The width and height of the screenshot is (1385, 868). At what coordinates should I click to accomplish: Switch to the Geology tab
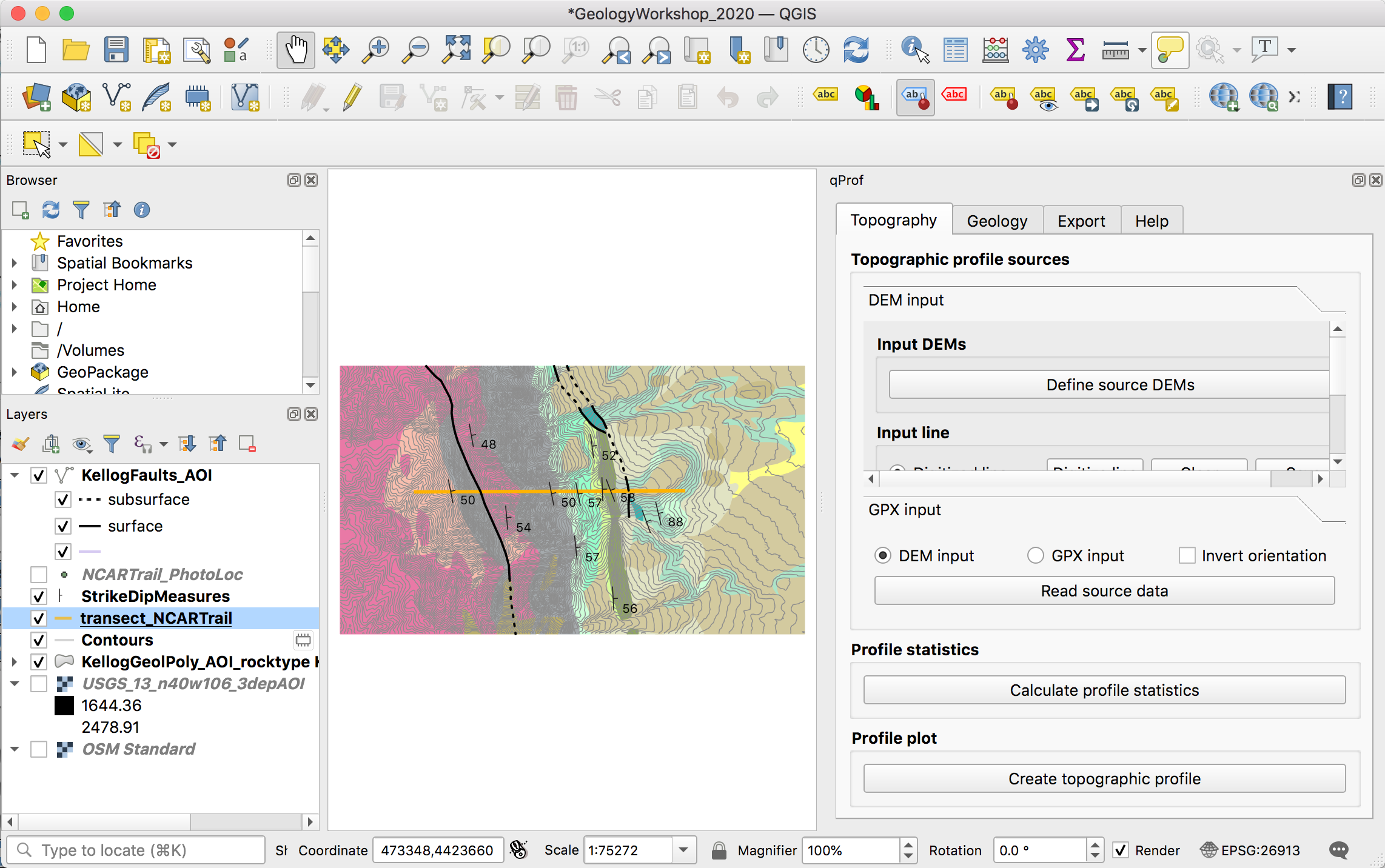(x=996, y=221)
